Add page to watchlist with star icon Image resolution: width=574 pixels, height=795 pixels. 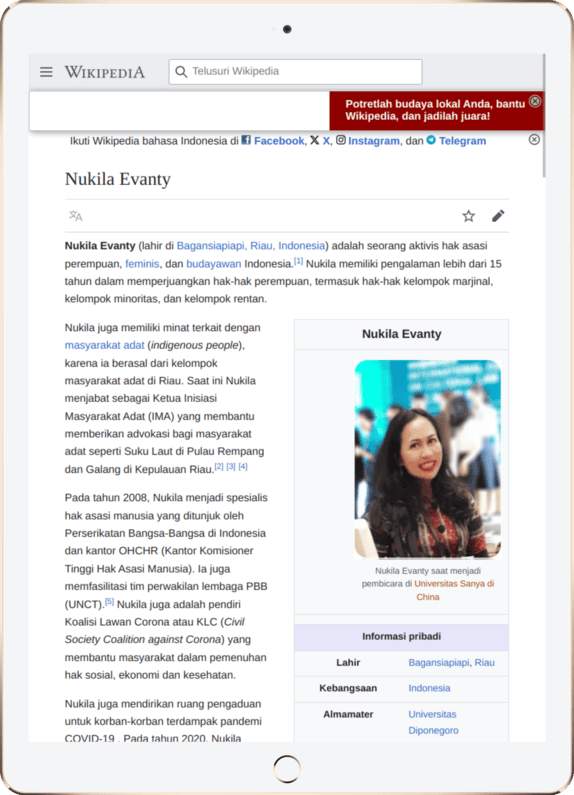pos(469,216)
